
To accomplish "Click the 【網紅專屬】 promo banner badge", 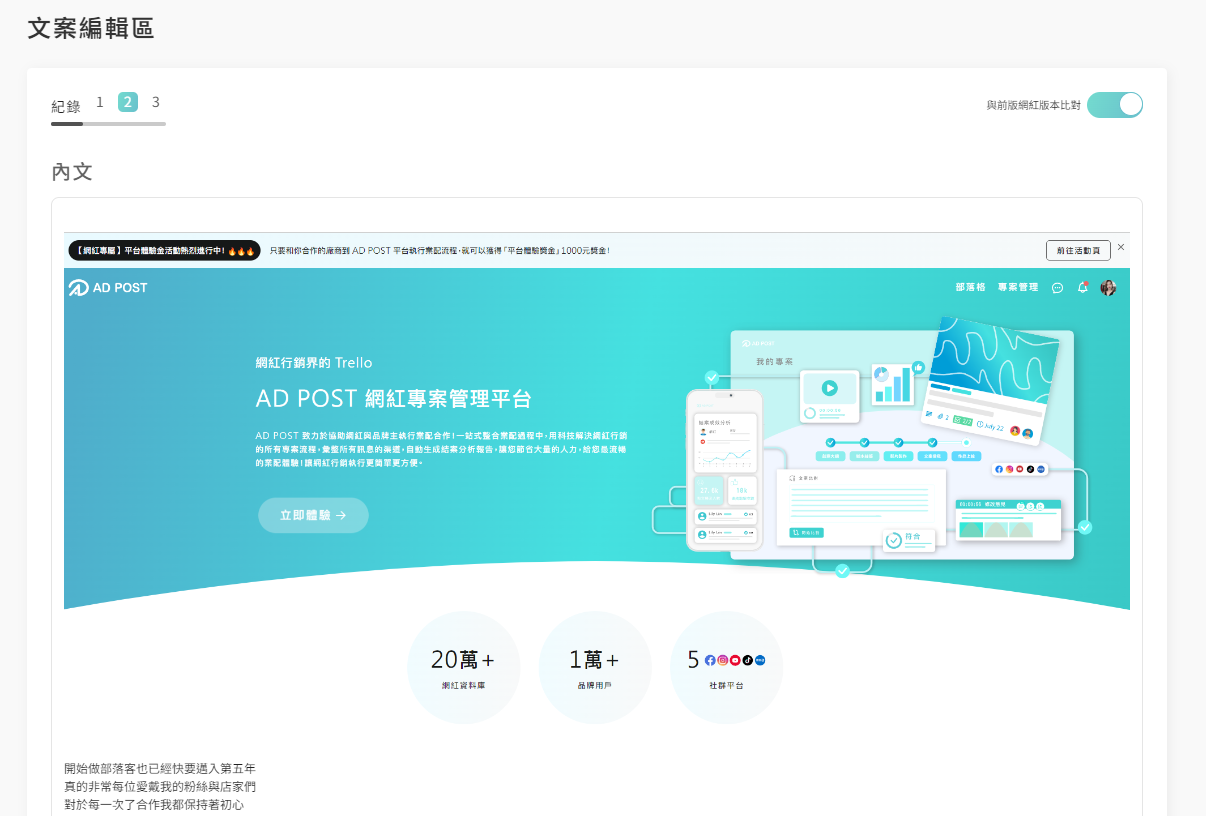I will tap(164, 250).
